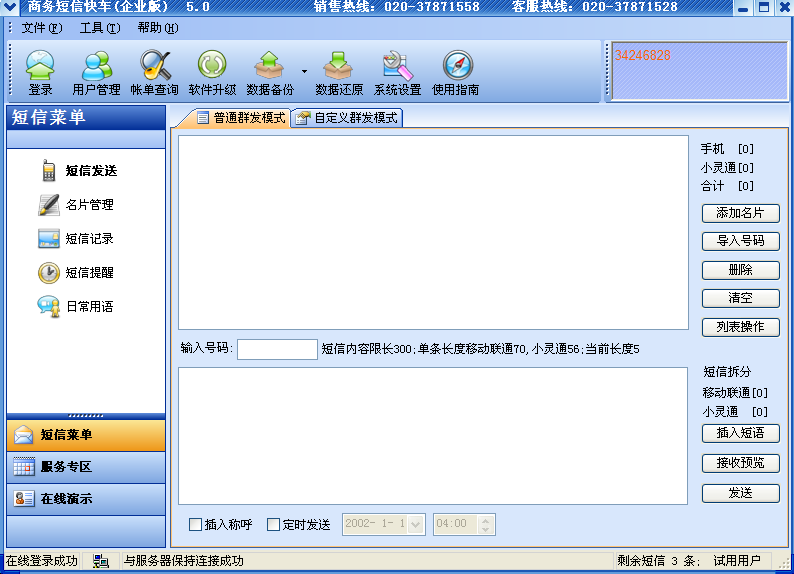
Task: Open the 工具 menu
Action: coord(99,28)
